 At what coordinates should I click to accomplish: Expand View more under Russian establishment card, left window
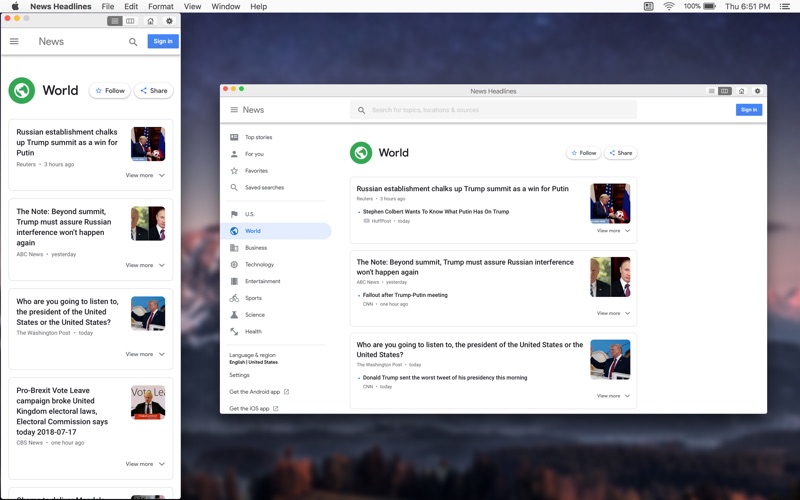click(x=145, y=175)
